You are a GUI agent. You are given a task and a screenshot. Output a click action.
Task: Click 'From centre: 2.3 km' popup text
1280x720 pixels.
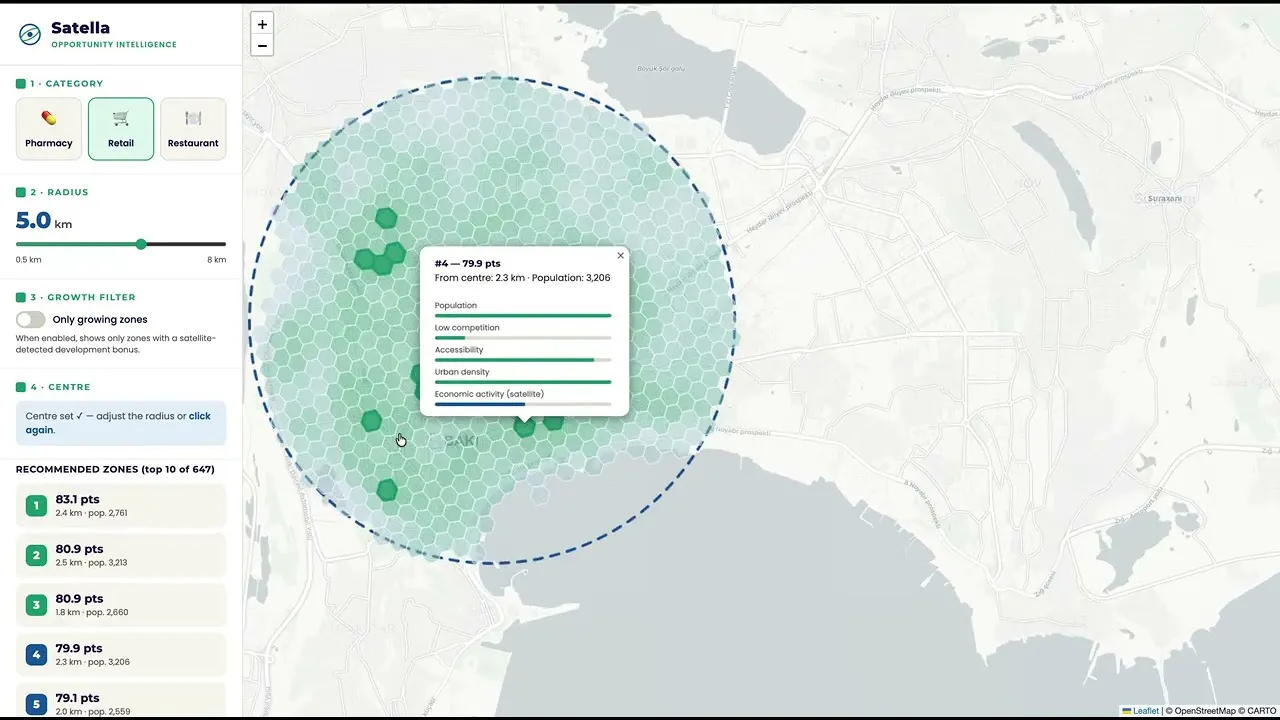[480, 278]
